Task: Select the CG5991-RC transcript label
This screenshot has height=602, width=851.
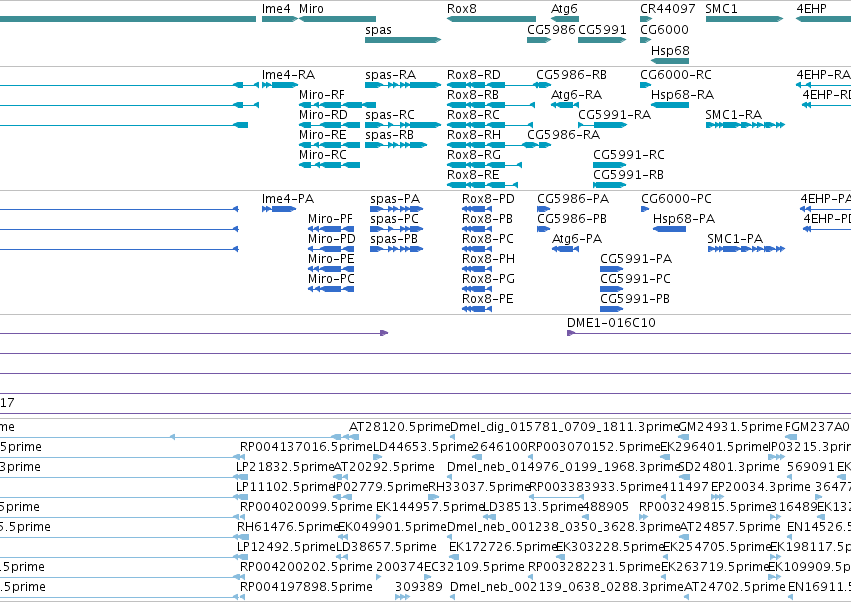Action: coord(628,155)
